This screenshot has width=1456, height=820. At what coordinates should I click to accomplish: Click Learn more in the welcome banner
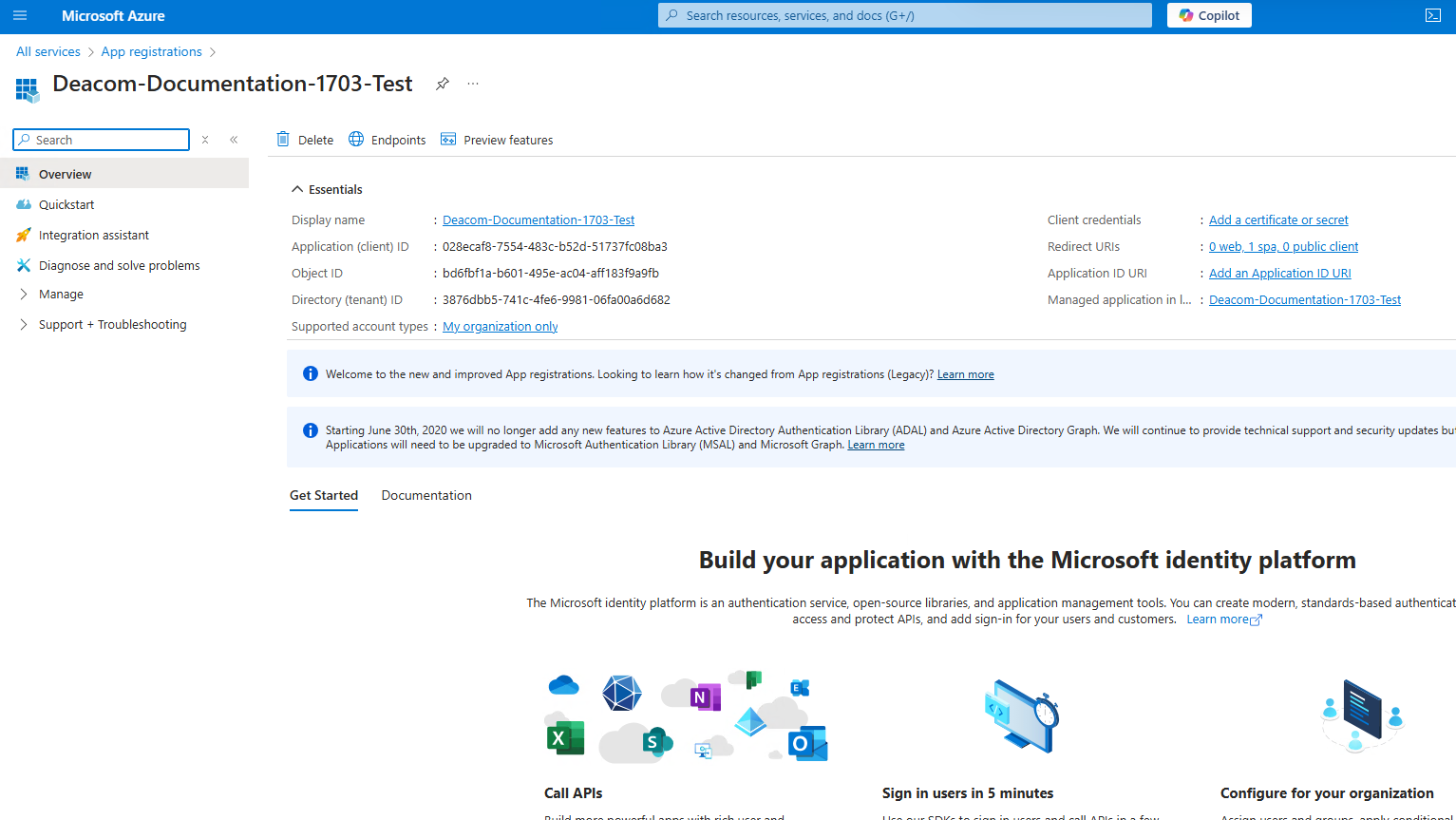(x=965, y=374)
